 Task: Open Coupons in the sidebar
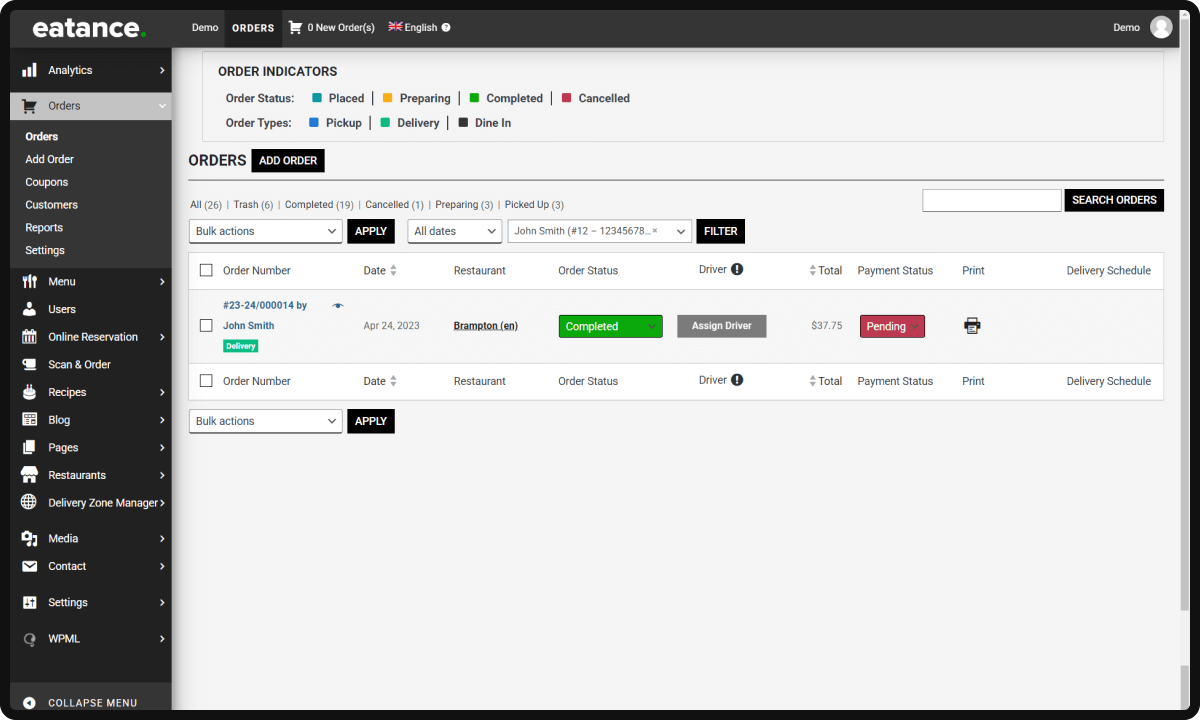tap(47, 182)
